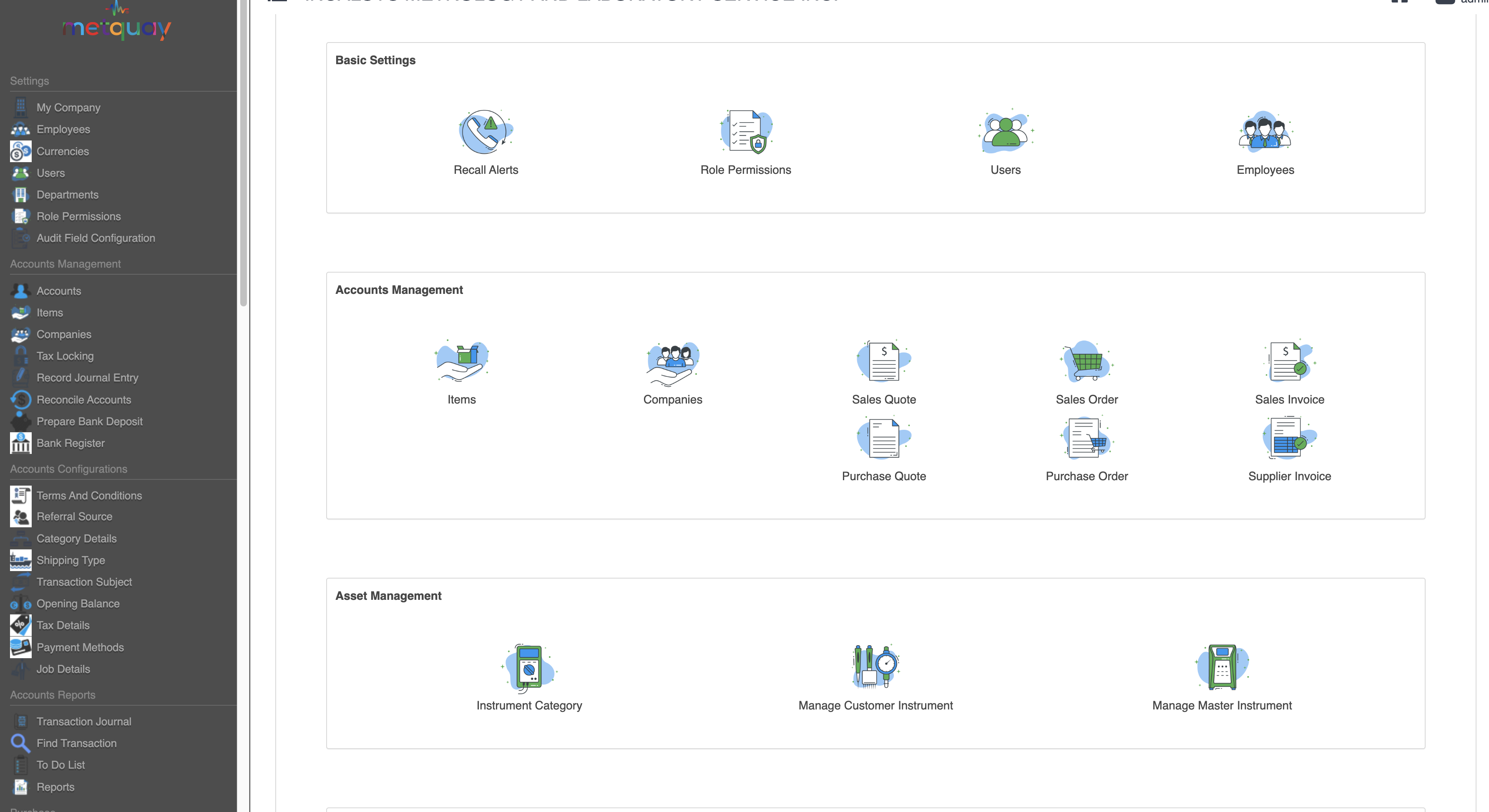Open the Items tile with hand icon
The width and height of the screenshot is (1489, 812).
point(461,361)
